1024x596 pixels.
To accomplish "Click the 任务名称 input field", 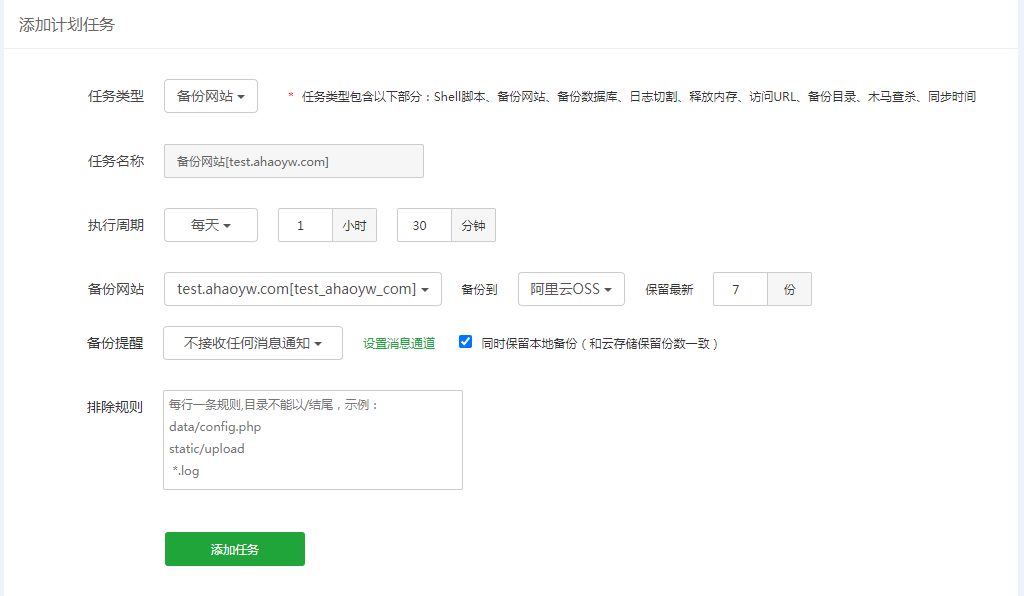I will coord(293,161).
